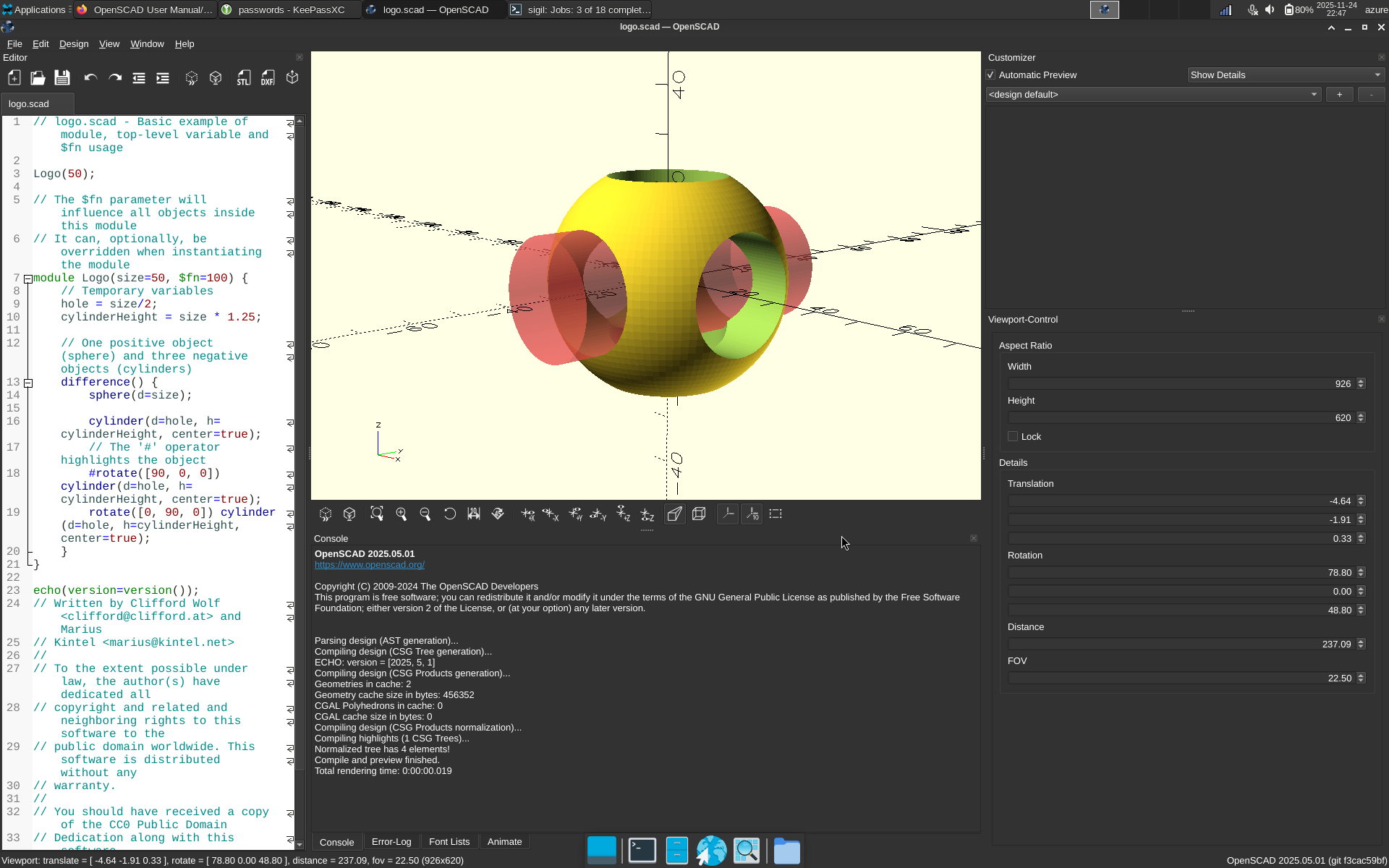Enable the aspect ratio Lock checkbox
Viewport: 1389px width, 868px height.
click(1013, 436)
